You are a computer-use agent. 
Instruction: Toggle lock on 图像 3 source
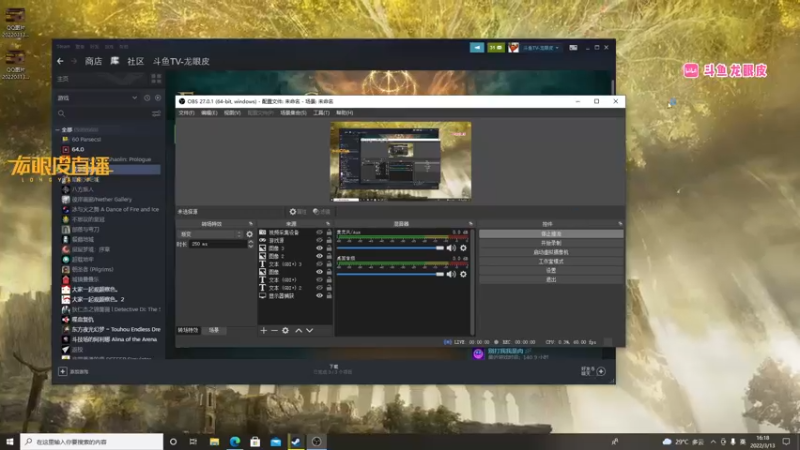click(x=329, y=248)
